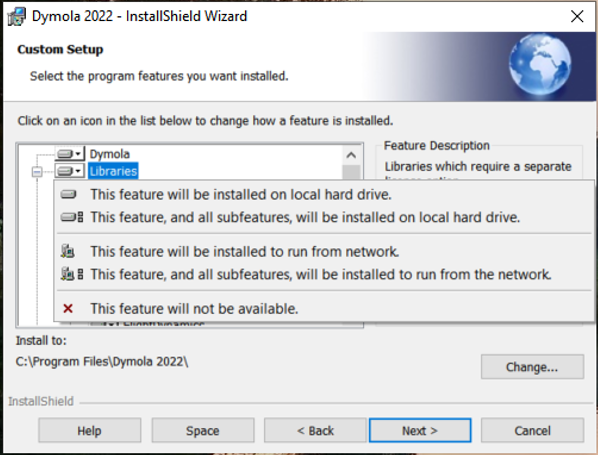Click Change... to alter install folder
This screenshot has height=455, width=598.
pos(532,367)
